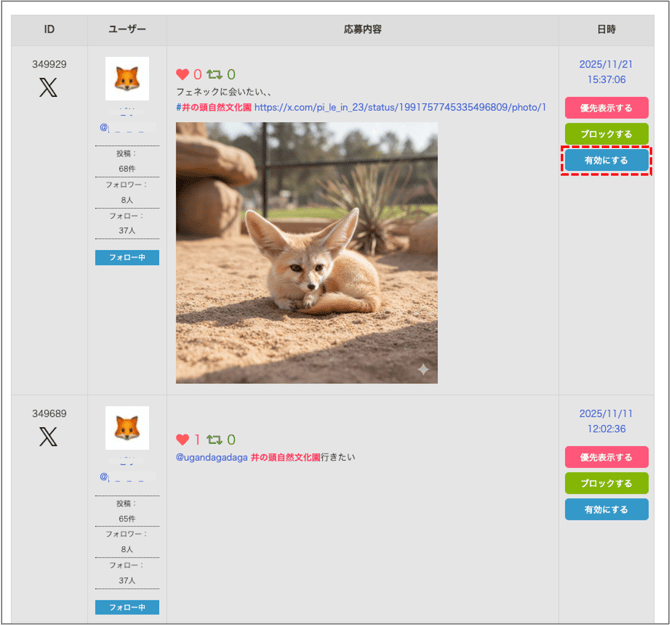Open the fennec fox photo
Screen dimensions: 670x625
point(306,252)
